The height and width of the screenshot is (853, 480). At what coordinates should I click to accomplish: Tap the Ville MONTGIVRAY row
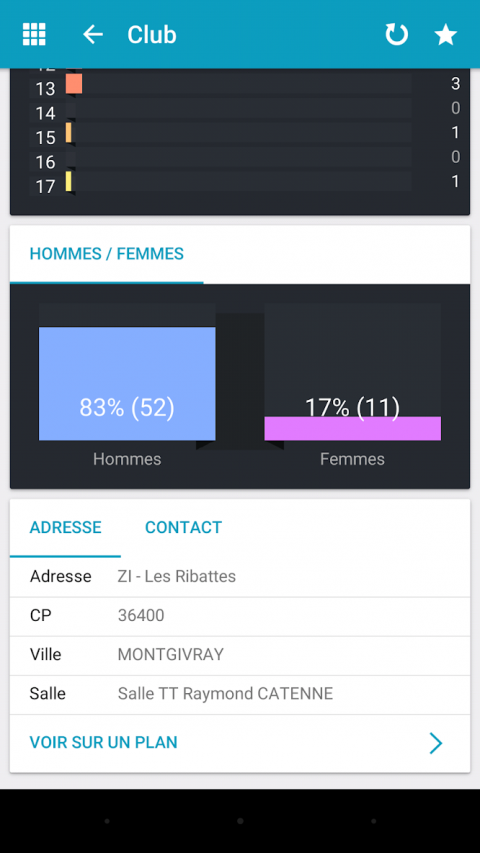(x=240, y=656)
